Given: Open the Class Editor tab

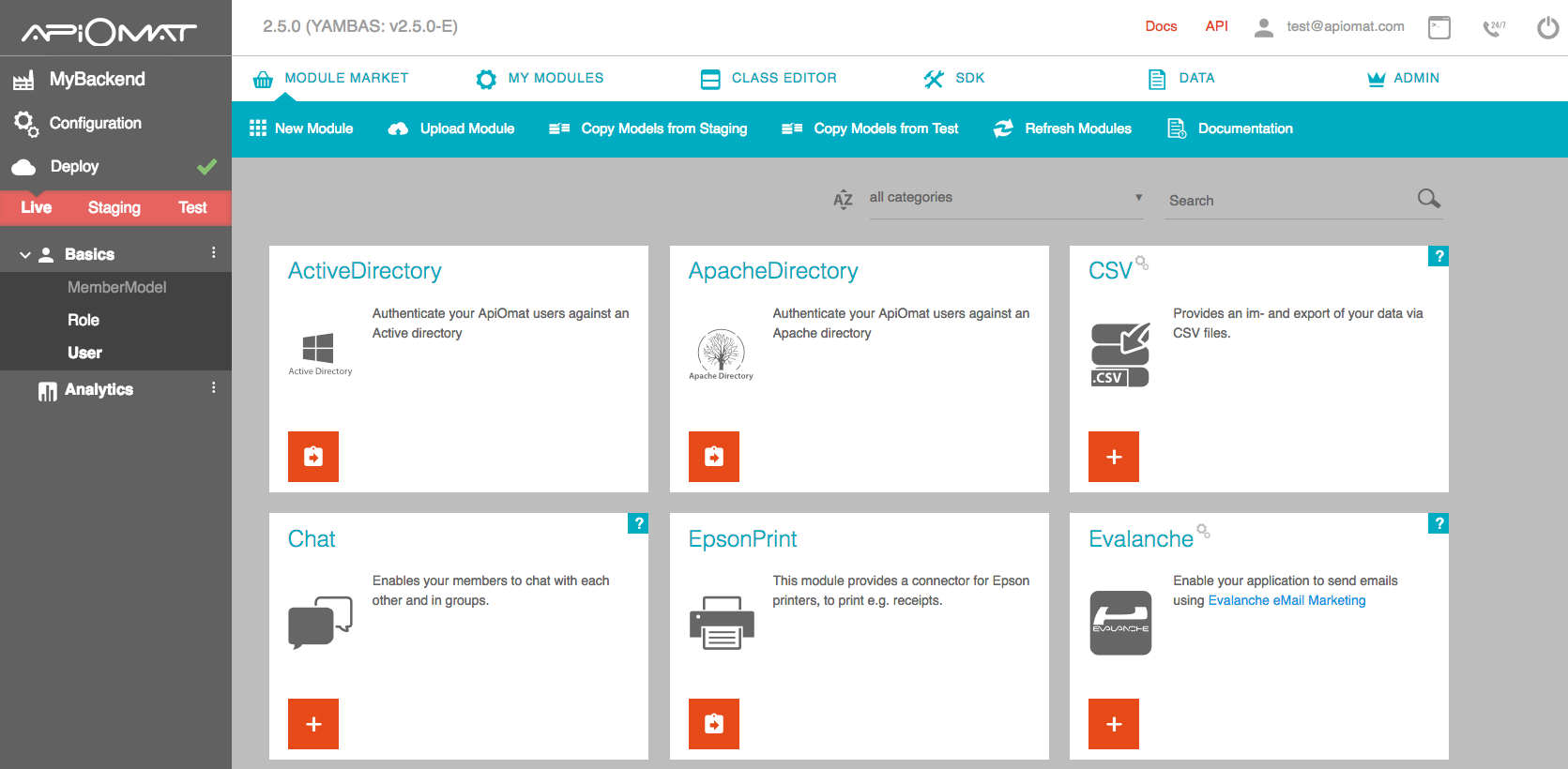Looking at the screenshot, I should (769, 79).
